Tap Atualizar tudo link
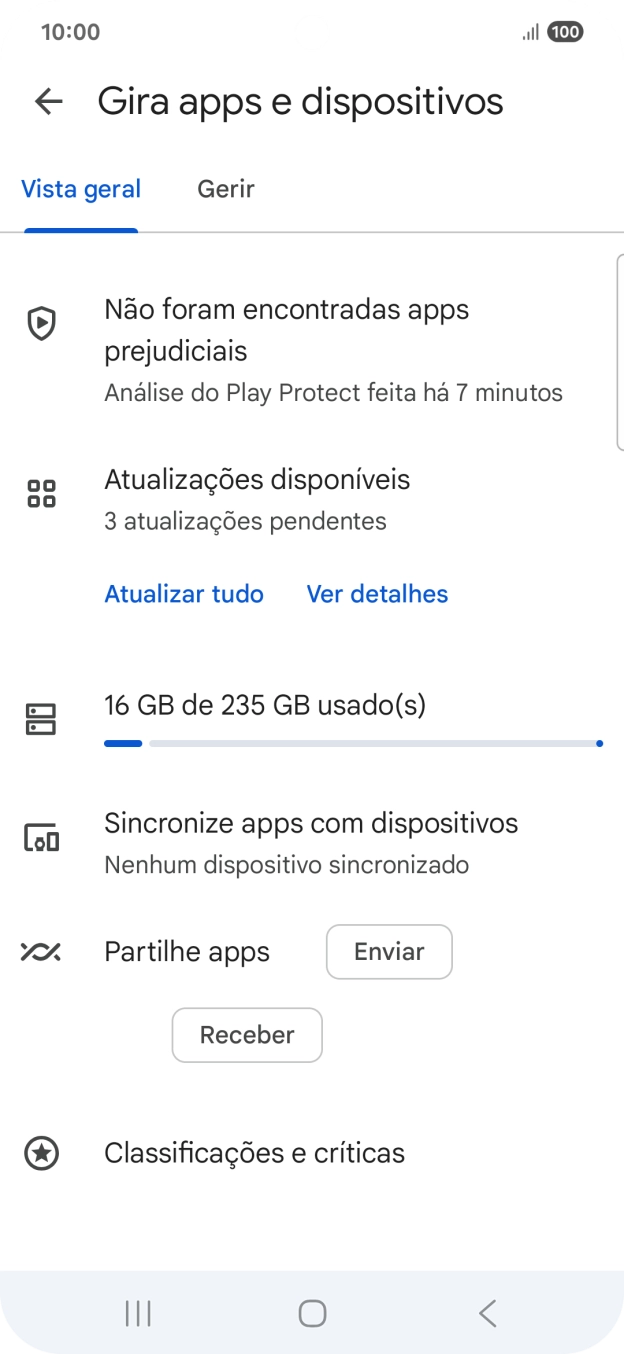This screenshot has height=1354, width=624. pos(184,594)
